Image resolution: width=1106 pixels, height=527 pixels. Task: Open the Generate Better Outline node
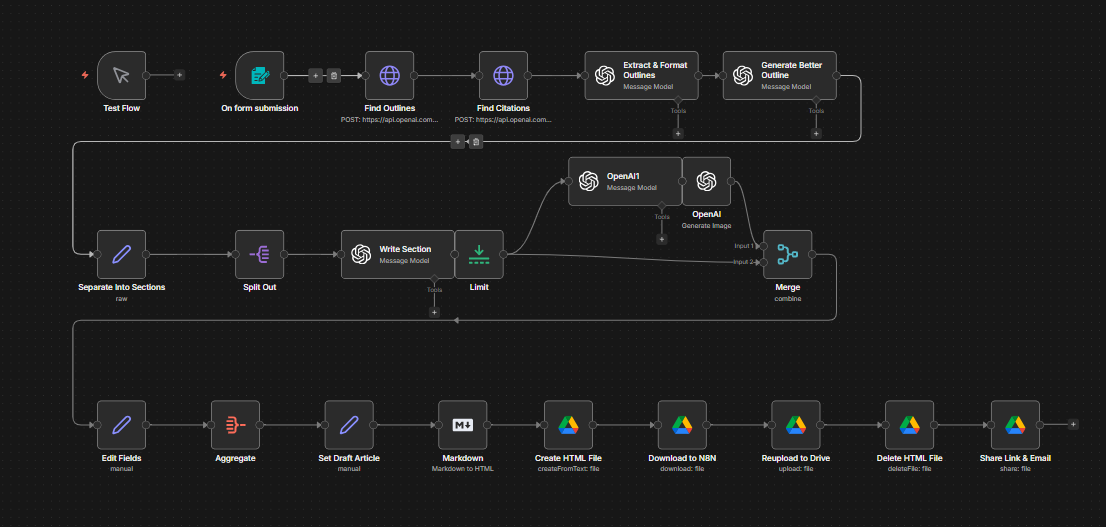point(779,75)
